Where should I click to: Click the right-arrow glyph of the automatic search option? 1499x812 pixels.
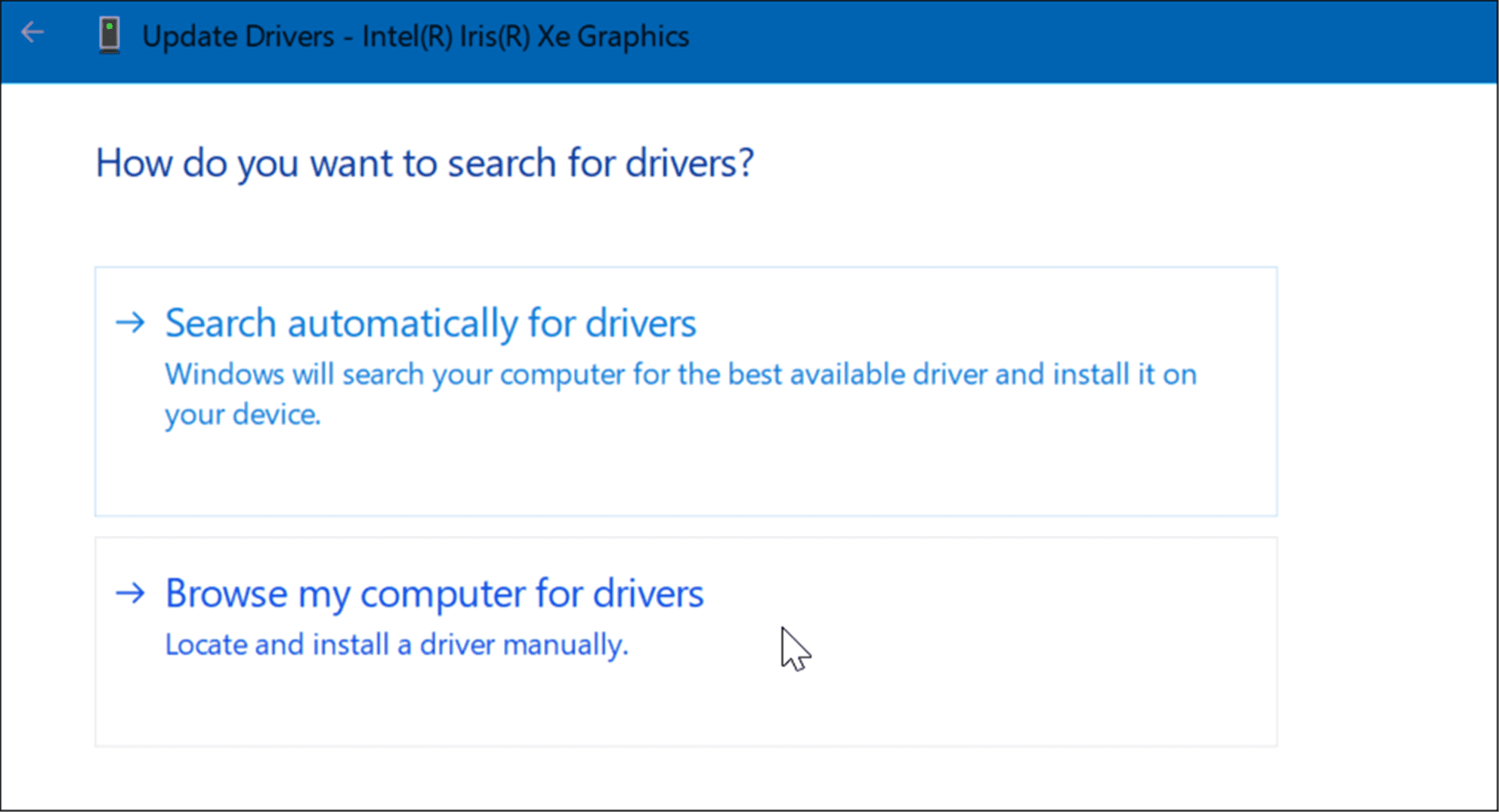[131, 323]
